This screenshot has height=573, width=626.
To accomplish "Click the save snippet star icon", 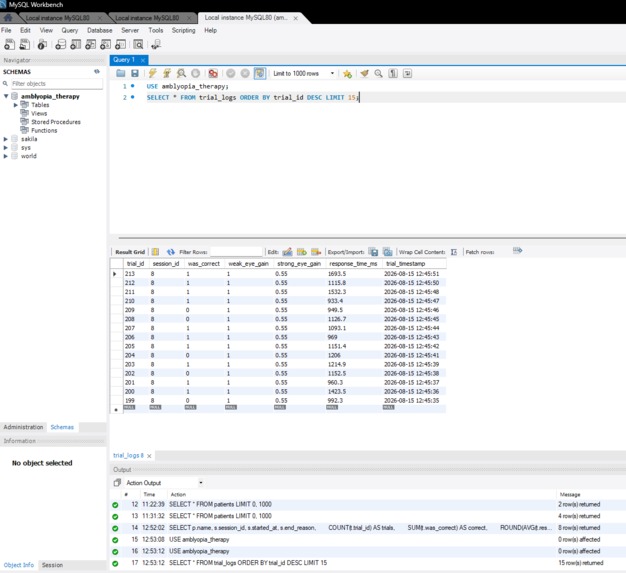I will click(x=347, y=73).
